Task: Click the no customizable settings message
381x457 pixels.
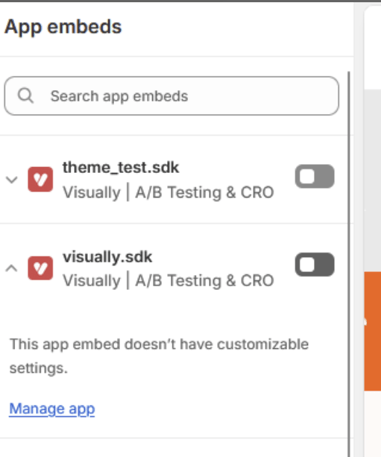Action: click(x=159, y=356)
